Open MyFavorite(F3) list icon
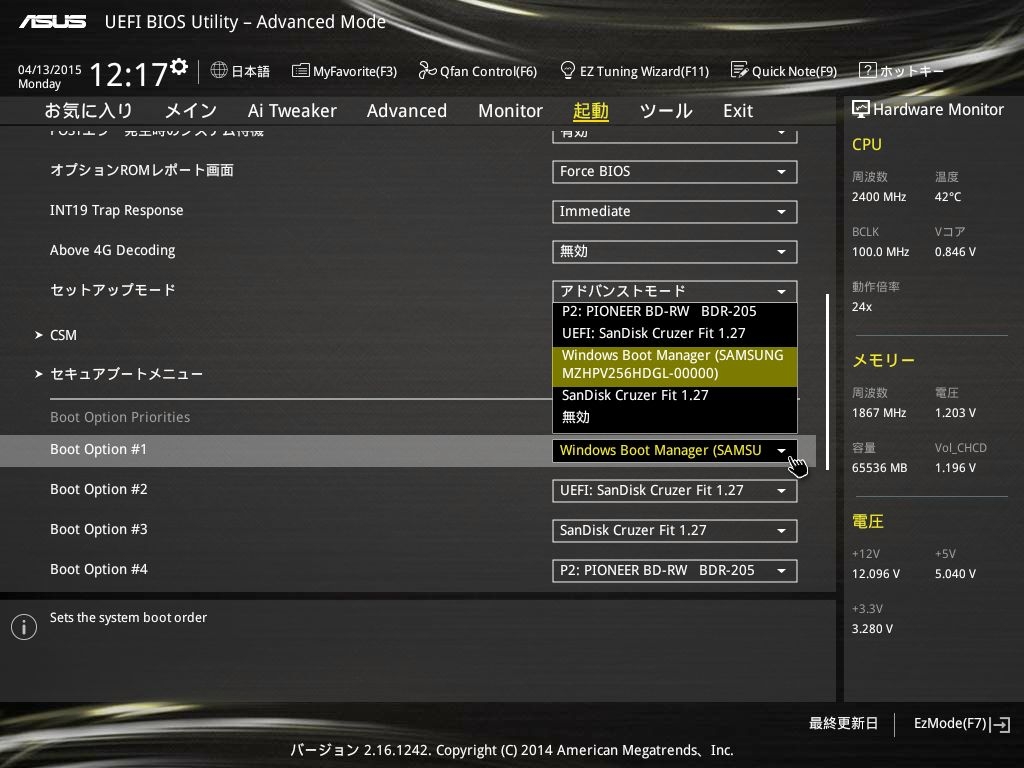The image size is (1024, 768). click(x=300, y=71)
